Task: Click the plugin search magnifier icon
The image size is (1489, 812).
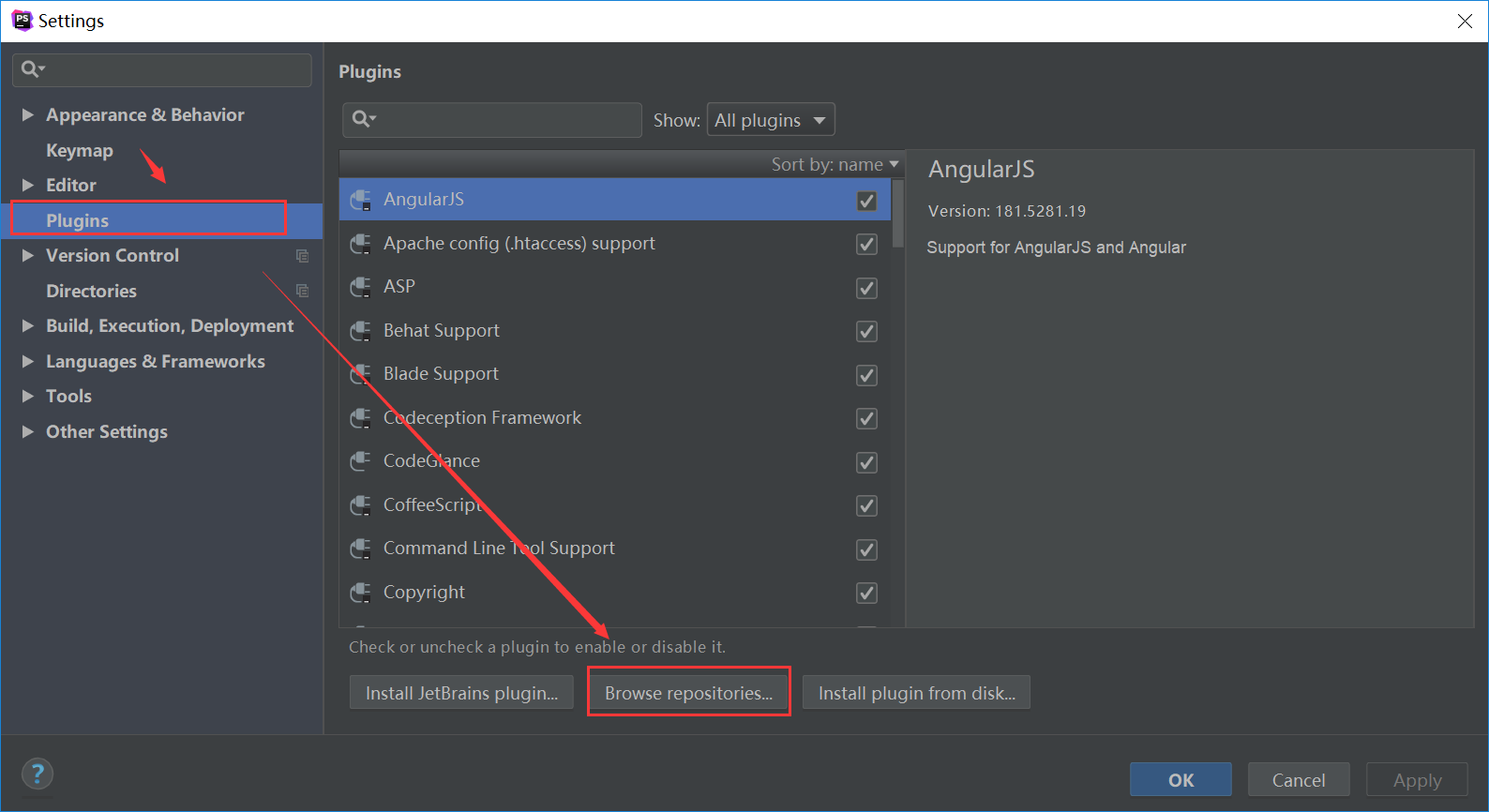Action: point(363,119)
